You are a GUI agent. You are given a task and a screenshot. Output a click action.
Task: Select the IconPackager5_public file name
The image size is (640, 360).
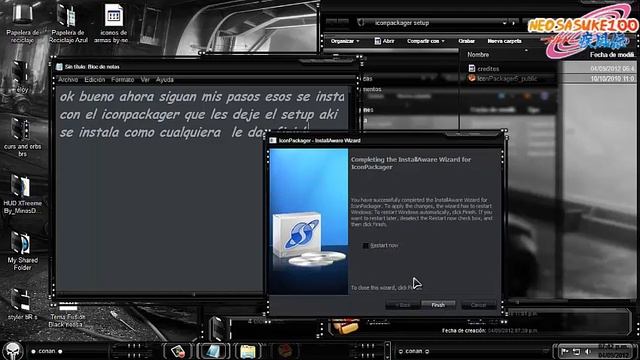click(507, 78)
